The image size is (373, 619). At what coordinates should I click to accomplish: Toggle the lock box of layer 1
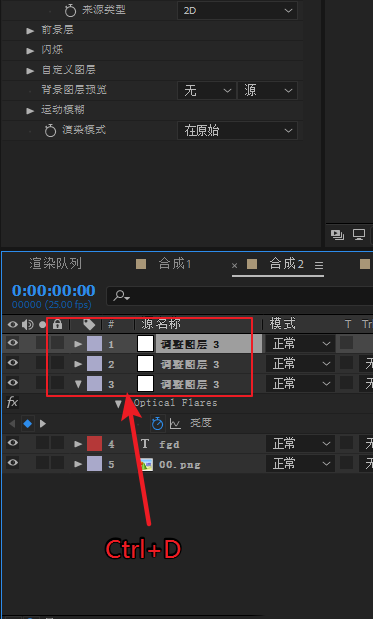pyautogui.click(x=58, y=343)
